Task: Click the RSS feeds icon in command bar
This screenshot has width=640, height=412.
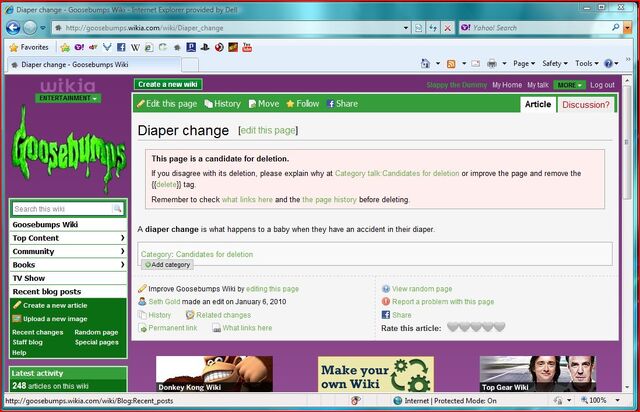Action: click(x=451, y=64)
